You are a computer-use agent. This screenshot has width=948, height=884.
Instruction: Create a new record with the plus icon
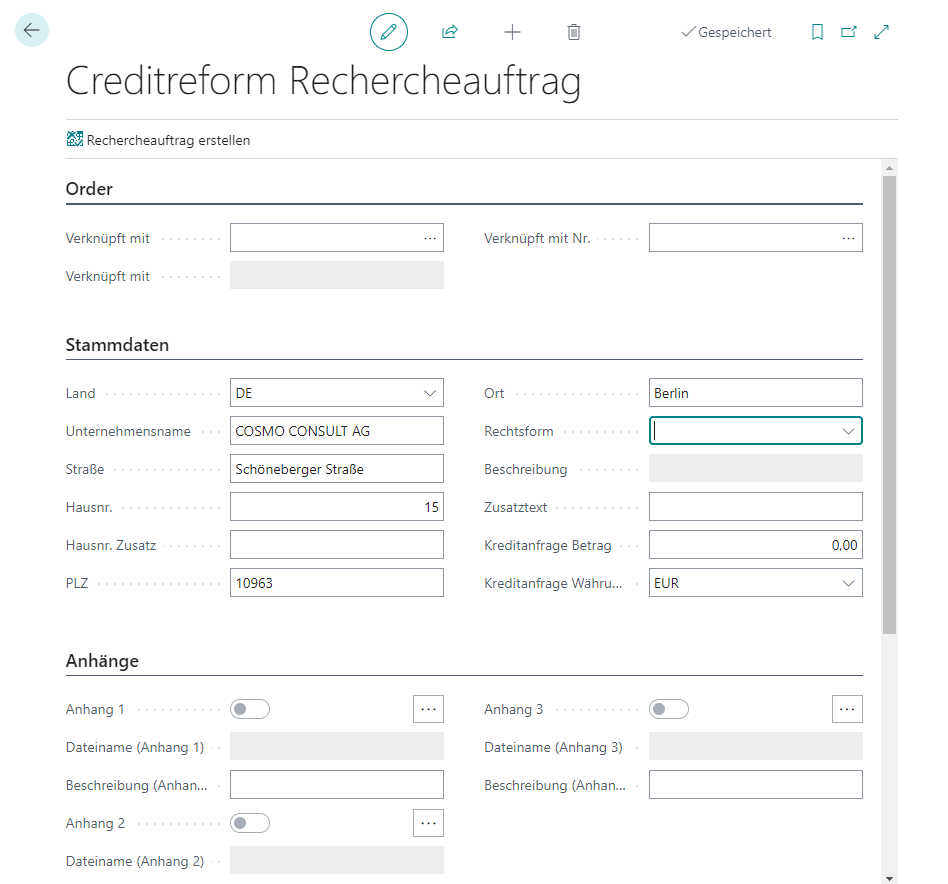[x=512, y=31]
